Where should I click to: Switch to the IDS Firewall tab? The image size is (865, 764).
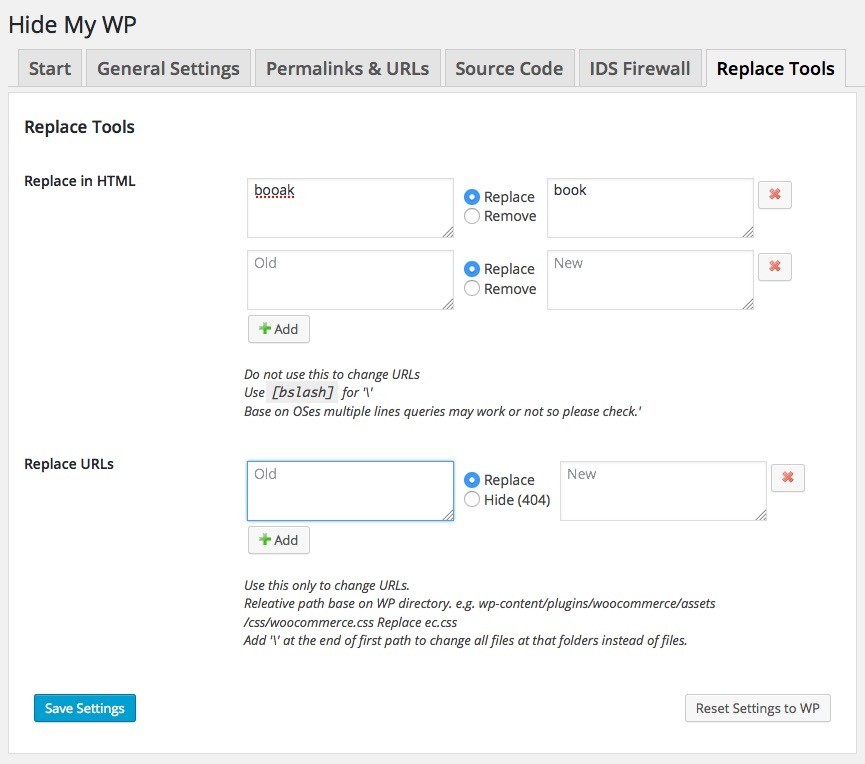640,69
